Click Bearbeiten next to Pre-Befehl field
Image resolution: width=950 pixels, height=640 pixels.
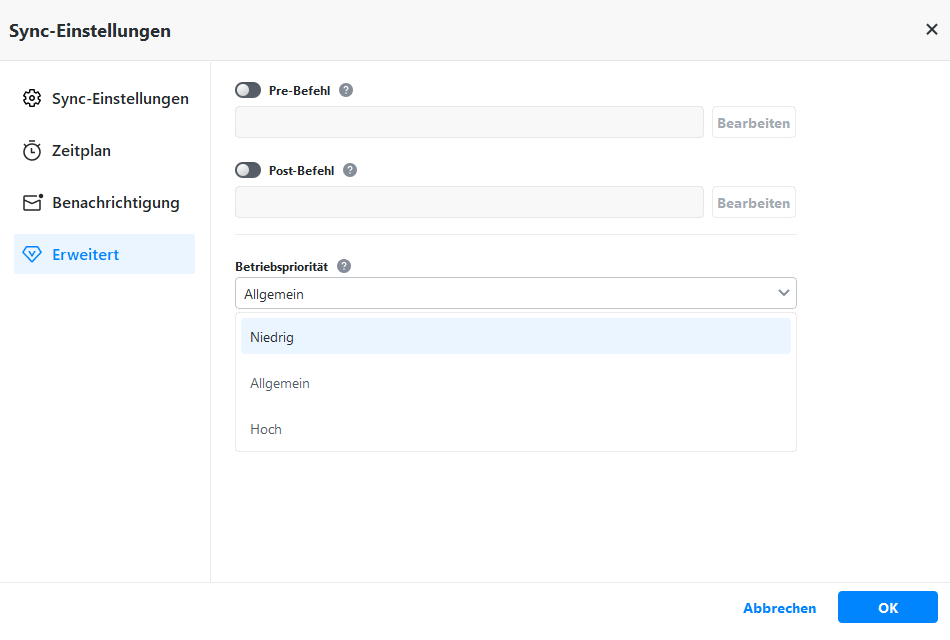tap(753, 123)
